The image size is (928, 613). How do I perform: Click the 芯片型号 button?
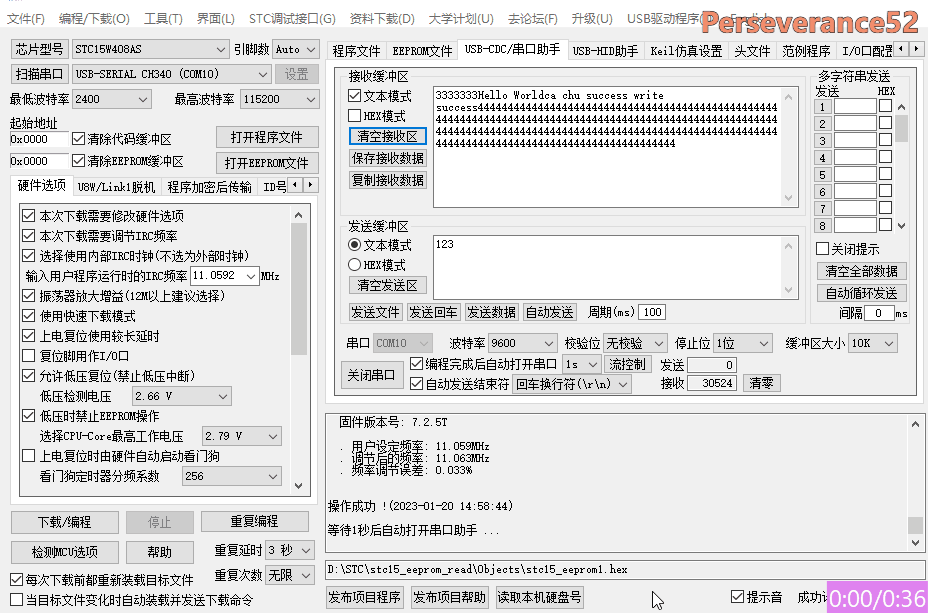[40, 49]
